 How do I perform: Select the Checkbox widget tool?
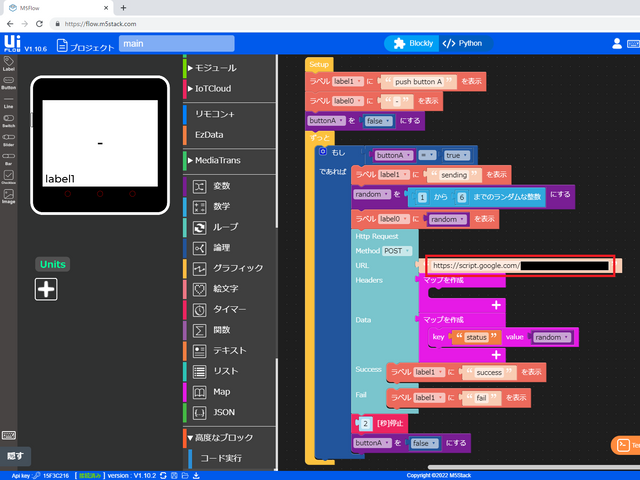click(x=9, y=177)
